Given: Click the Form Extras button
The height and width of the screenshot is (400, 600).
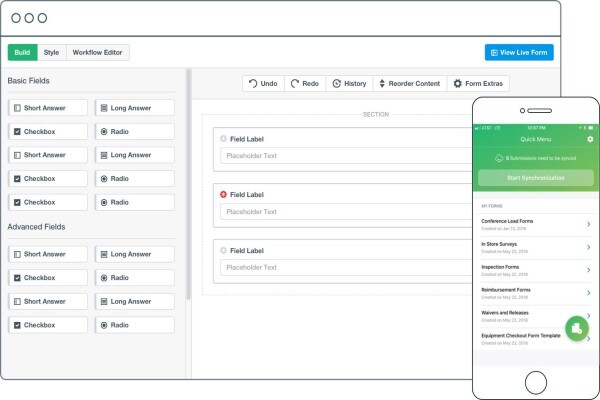Looking at the screenshot, I should click(x=478, y=83).
